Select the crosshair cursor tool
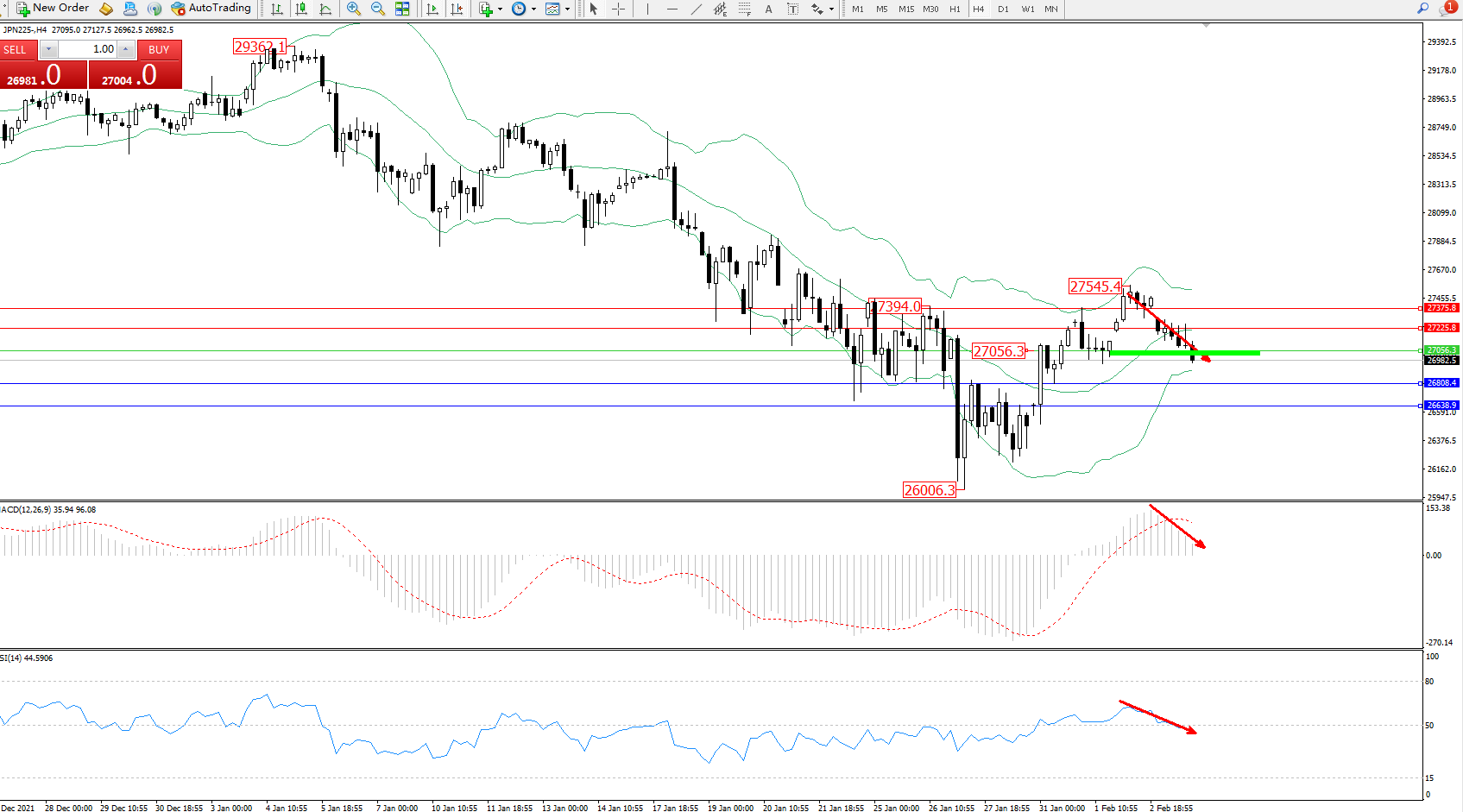The height and width of the screenshot is (812, 1463). (619, 9)
